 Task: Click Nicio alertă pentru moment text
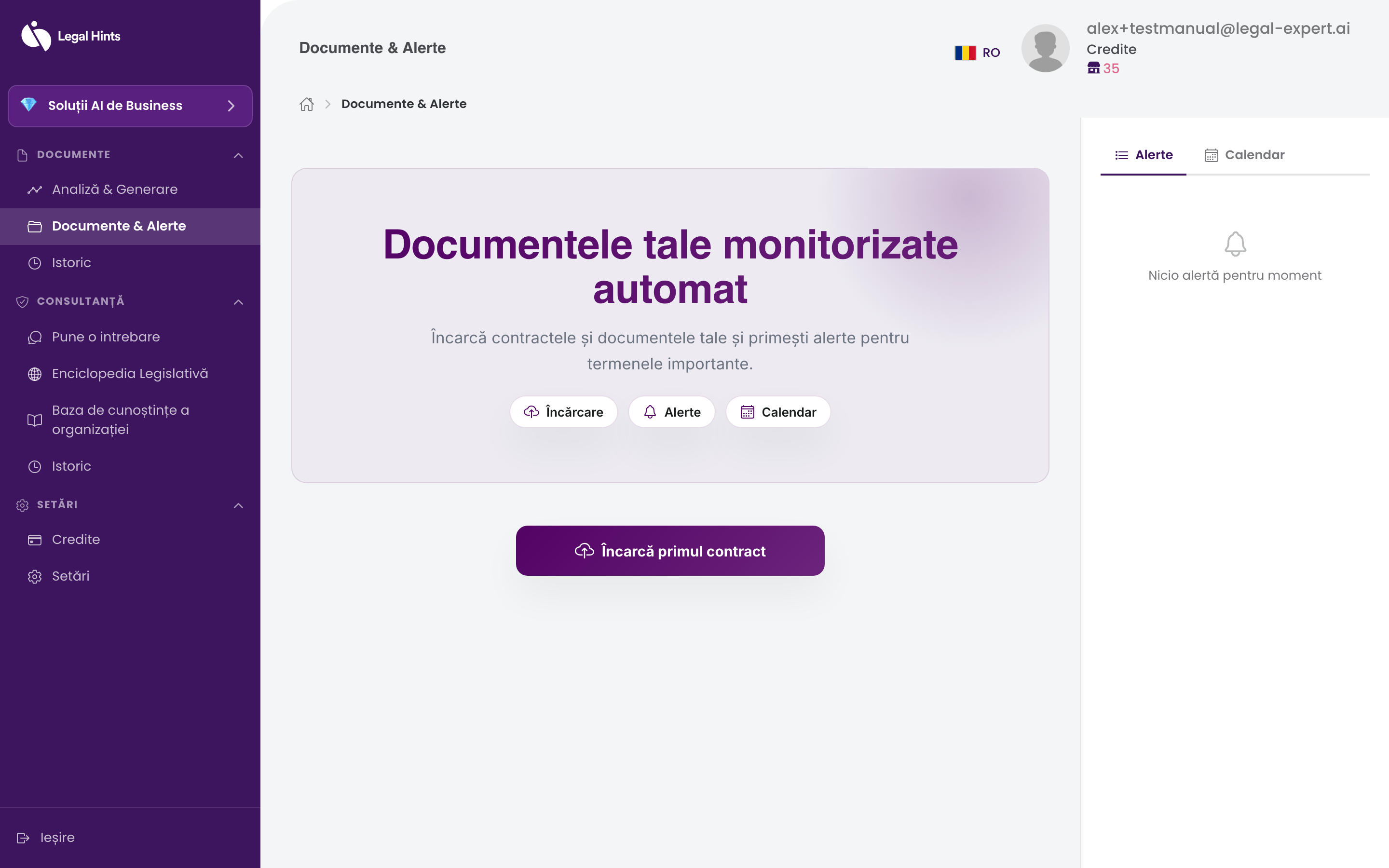tap(1235, 275)
